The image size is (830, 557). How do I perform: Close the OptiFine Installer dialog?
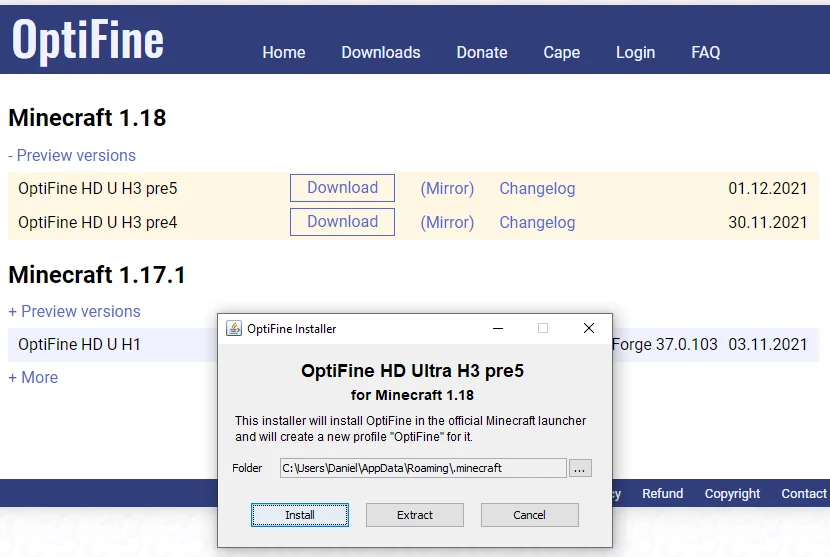point(589,328)
